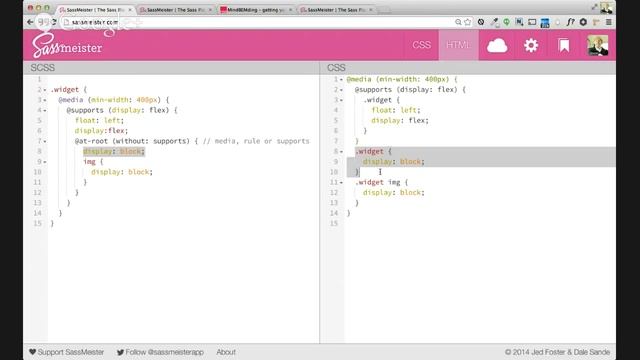Collapse SCSS fold at line 4 @supports
The height and width of the screenshot is (360, 640).
click(45, 110)
